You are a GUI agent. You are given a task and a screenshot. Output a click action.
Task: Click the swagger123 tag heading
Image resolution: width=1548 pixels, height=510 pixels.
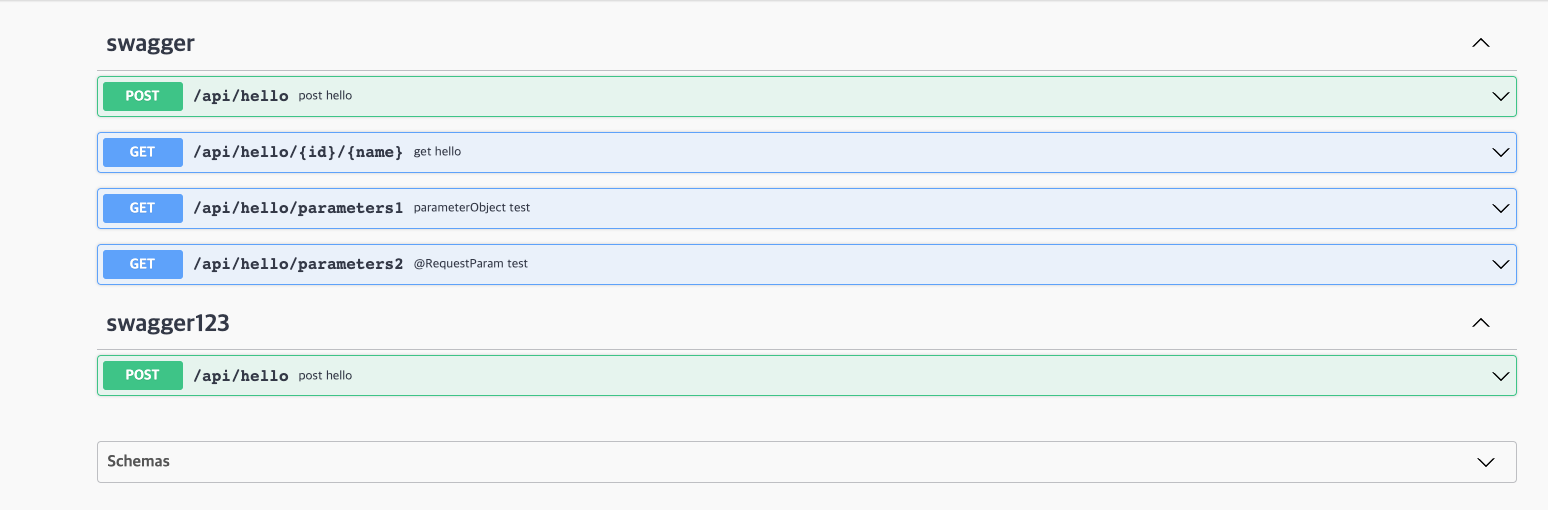click(x=168, y=322)
